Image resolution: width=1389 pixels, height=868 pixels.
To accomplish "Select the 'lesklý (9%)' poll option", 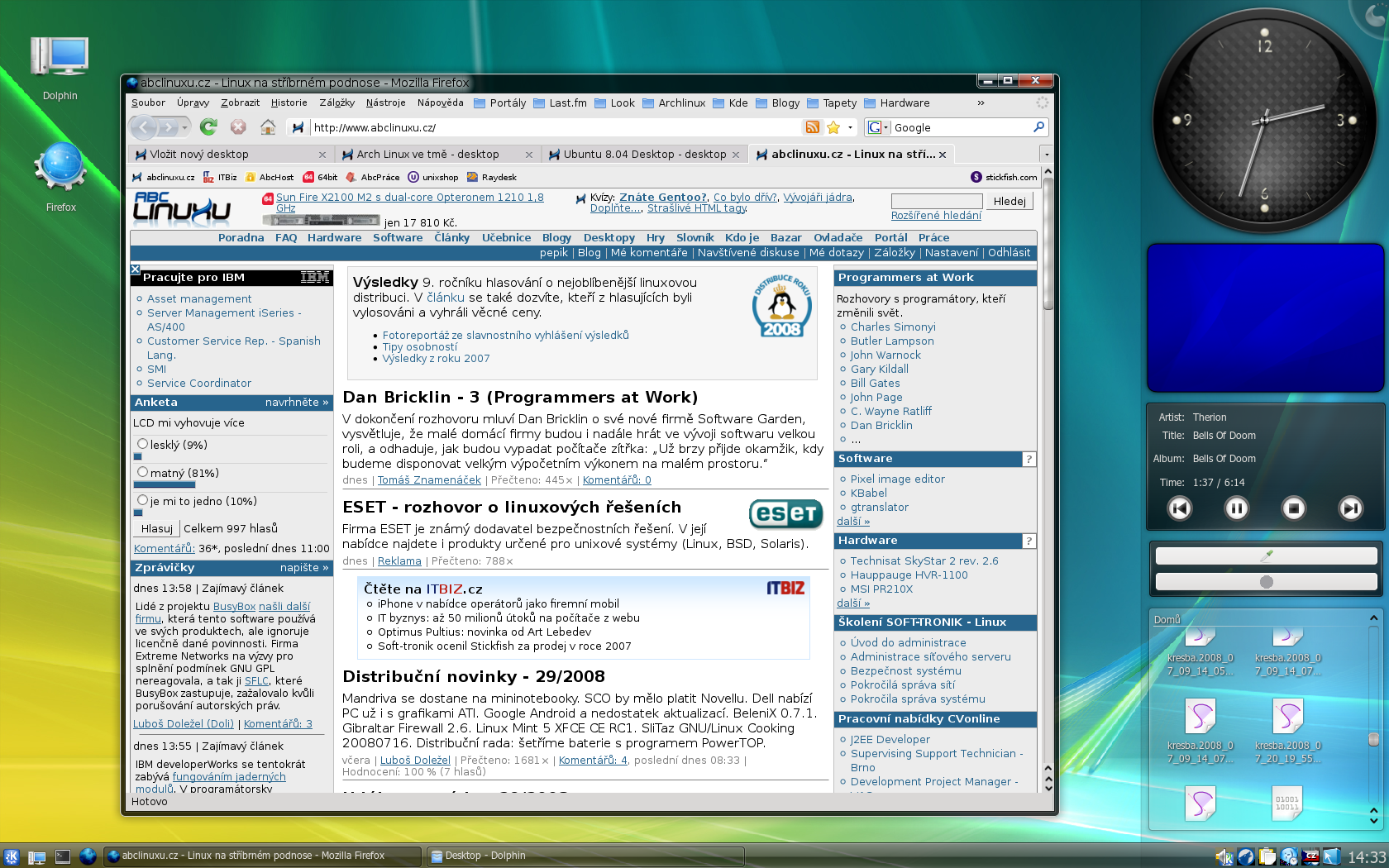I will pos(142,444).
